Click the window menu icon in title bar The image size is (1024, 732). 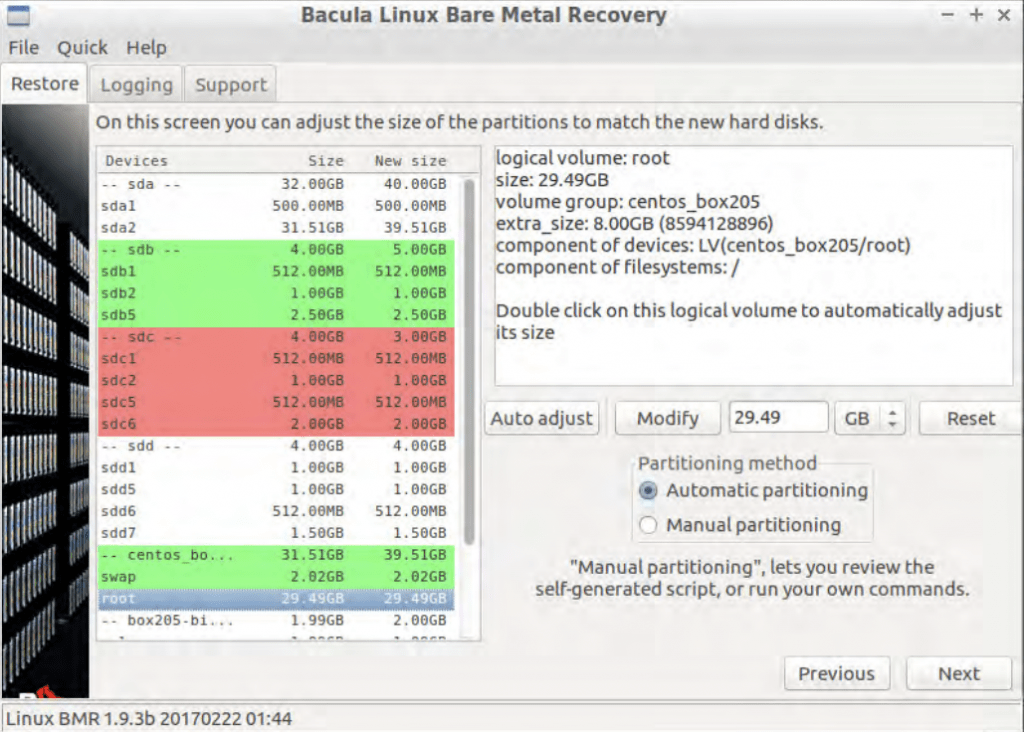(x=18, y=15)
